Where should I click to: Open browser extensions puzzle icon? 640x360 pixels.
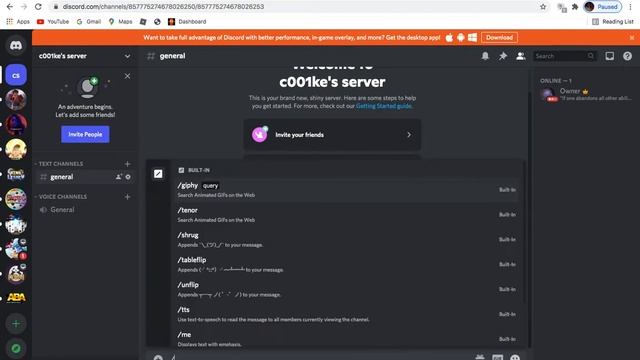(x=575, y=7)
